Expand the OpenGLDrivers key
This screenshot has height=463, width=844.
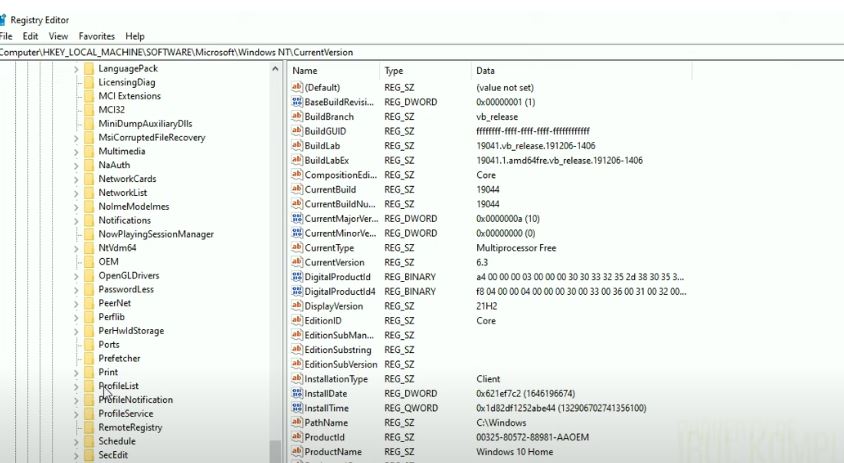coord(76,276)
